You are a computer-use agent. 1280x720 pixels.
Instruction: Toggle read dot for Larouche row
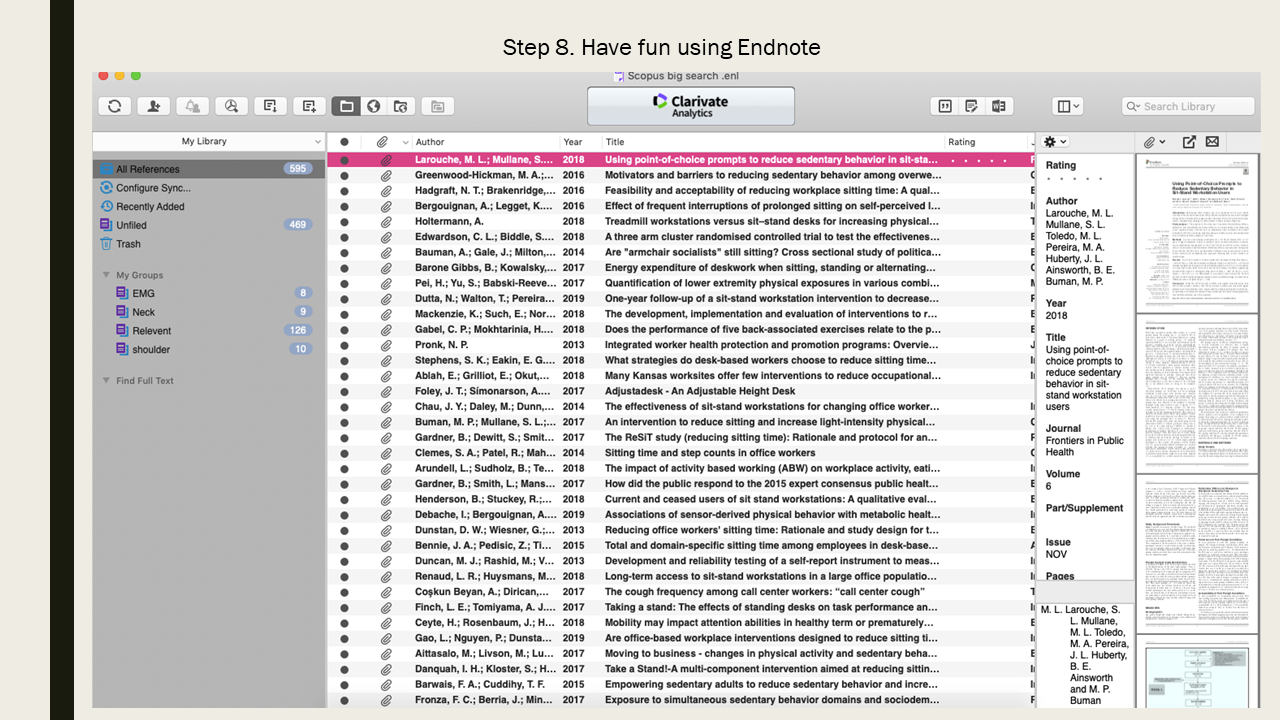344,160
